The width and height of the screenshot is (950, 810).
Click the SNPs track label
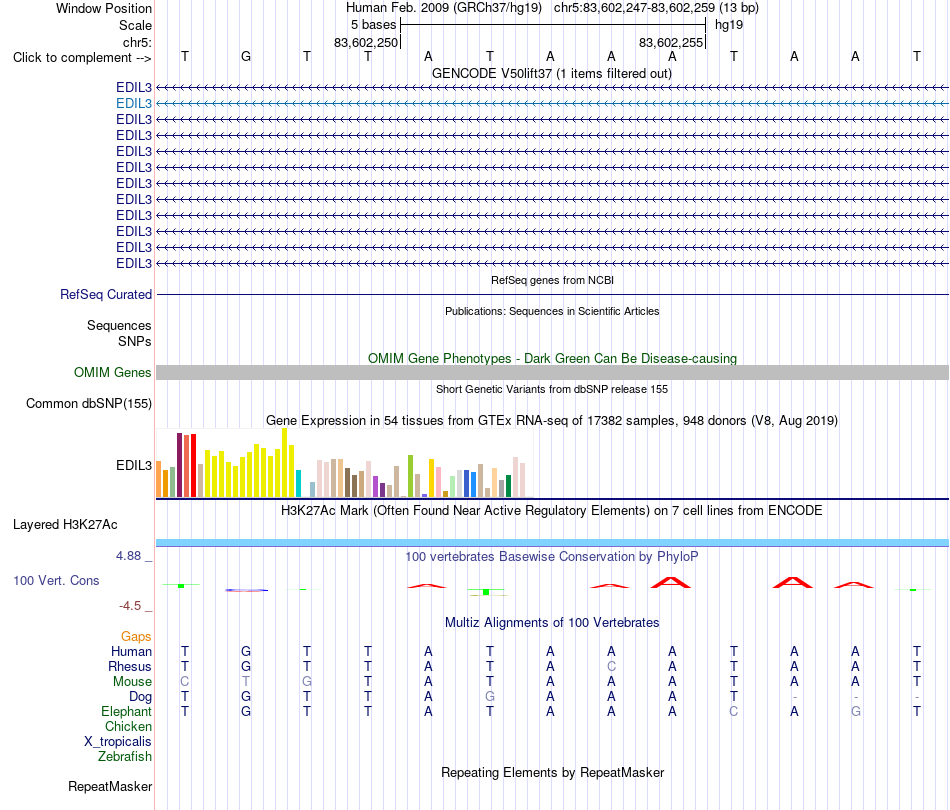click(x=135, y=341)
